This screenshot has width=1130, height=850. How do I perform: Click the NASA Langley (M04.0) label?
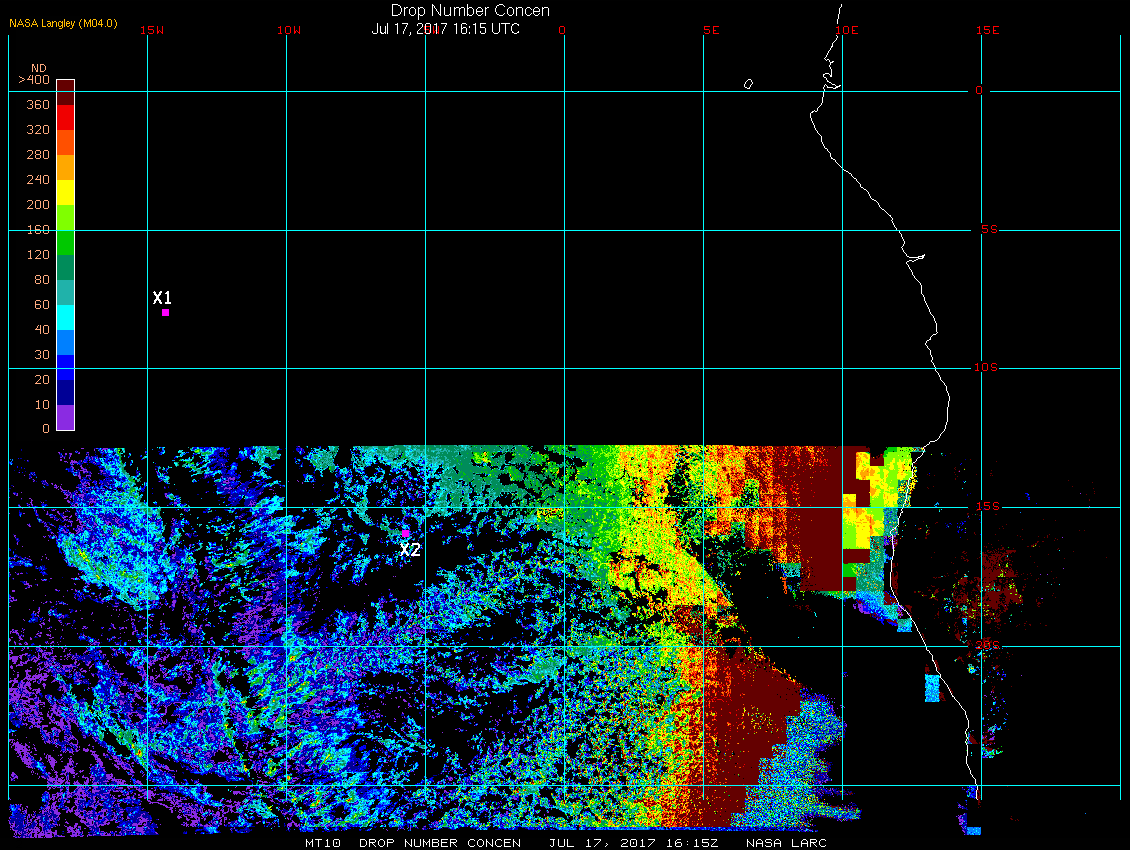point(63,23)
